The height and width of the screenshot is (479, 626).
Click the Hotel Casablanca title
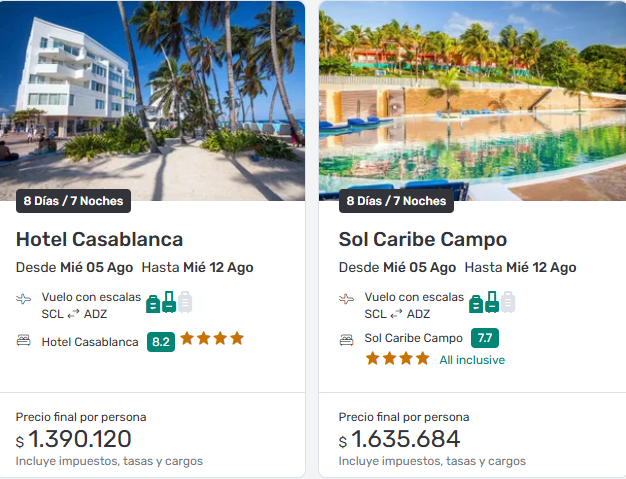tap(99, 240)
